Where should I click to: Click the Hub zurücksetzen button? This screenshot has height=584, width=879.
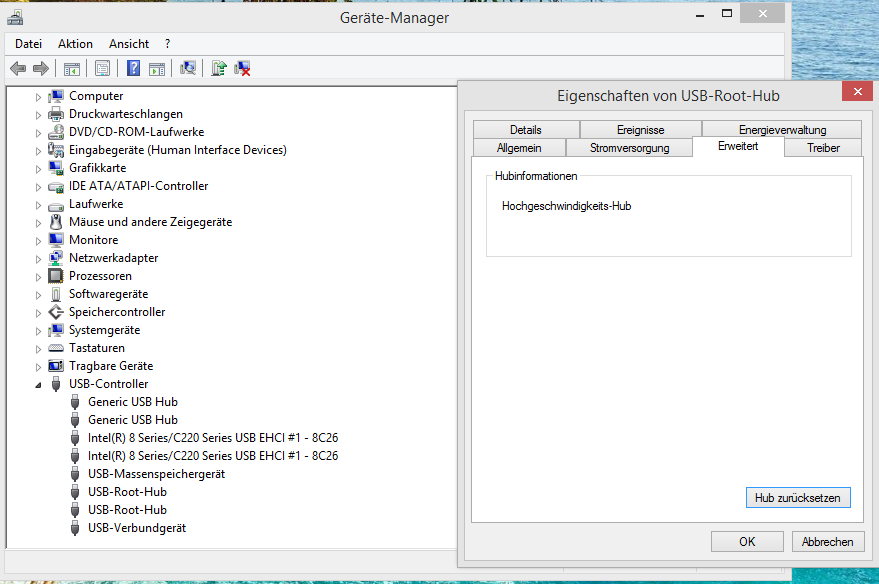pos(798,498)
